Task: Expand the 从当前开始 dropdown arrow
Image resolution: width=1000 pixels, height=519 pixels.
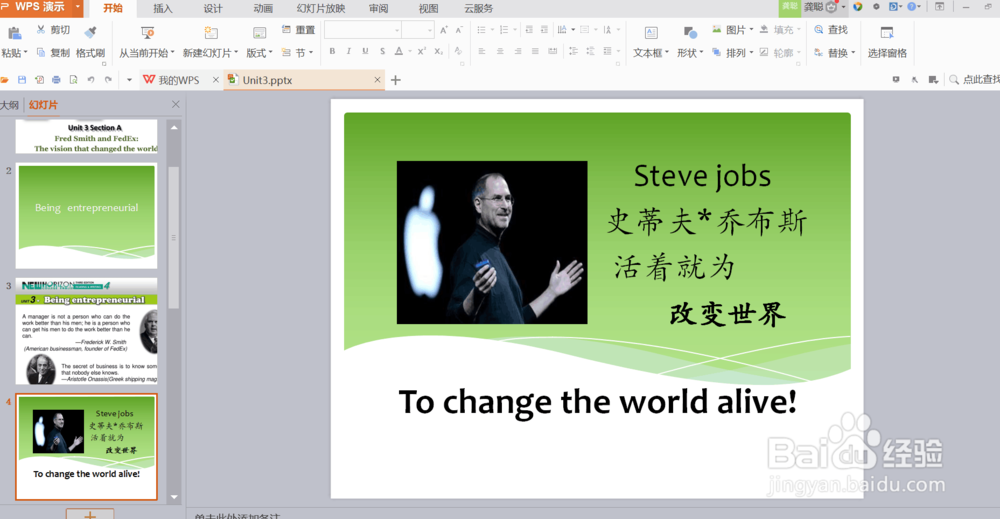Action: (x=172, y=53)
